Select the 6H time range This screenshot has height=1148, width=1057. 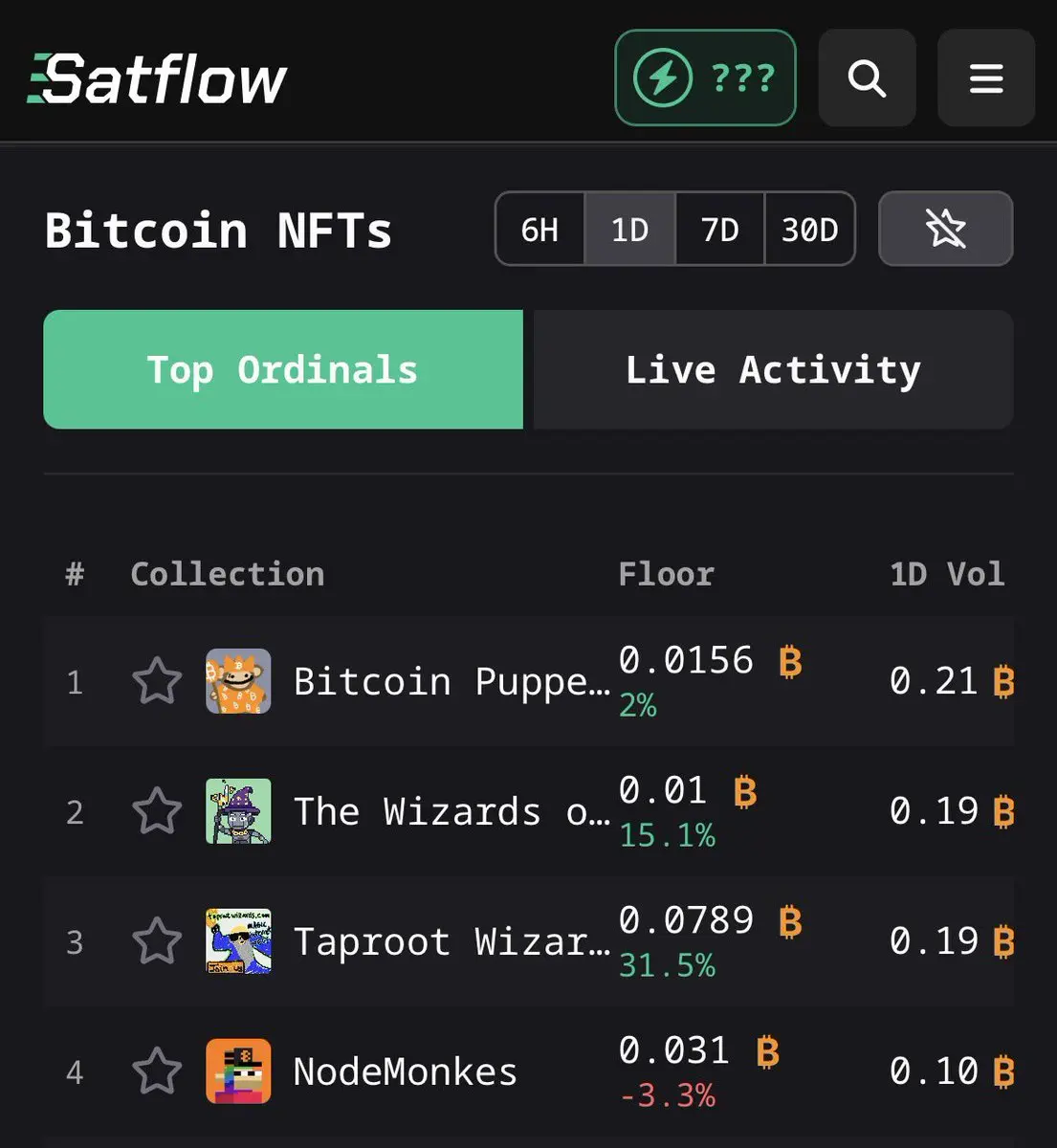[540, 230]
